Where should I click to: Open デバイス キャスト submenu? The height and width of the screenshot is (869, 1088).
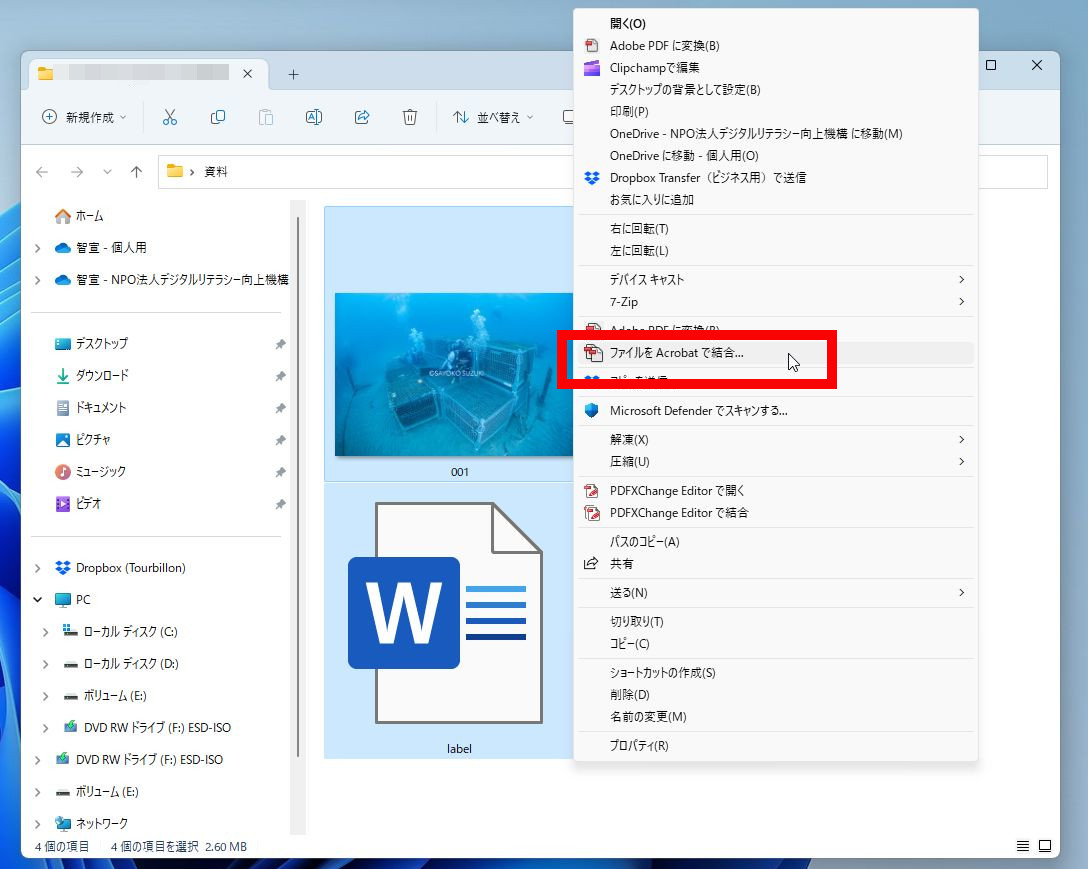(x=776, y=280)
